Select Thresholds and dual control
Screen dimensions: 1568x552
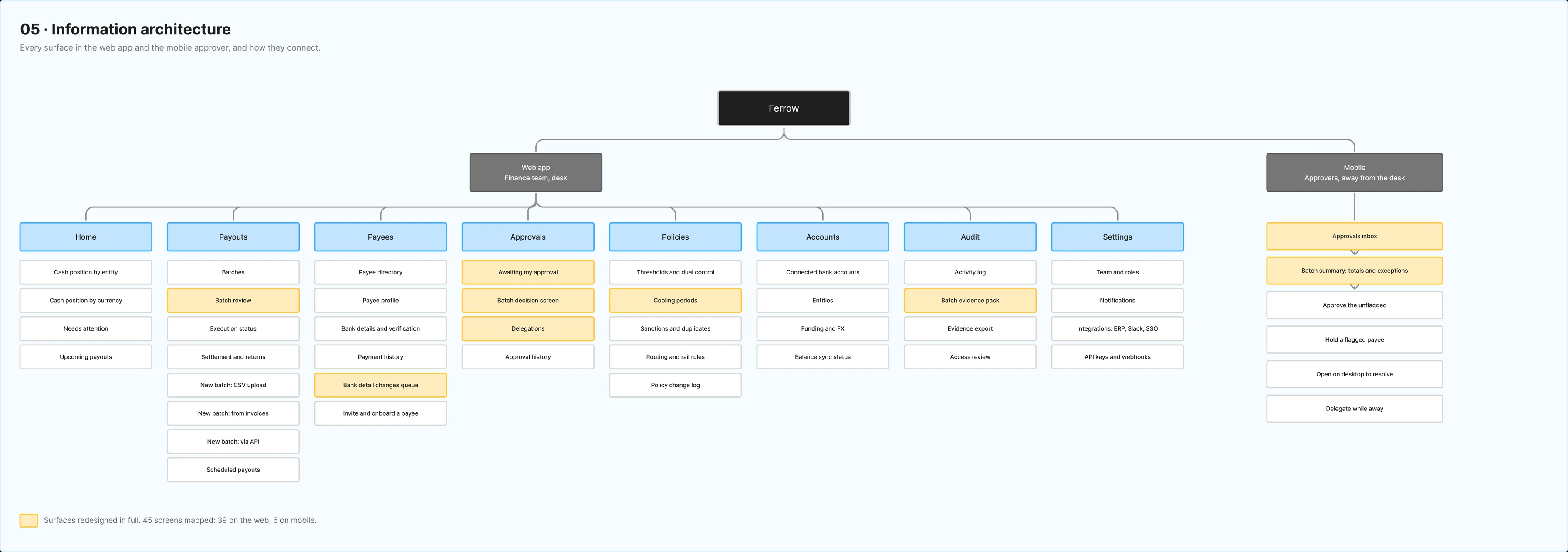675,272
